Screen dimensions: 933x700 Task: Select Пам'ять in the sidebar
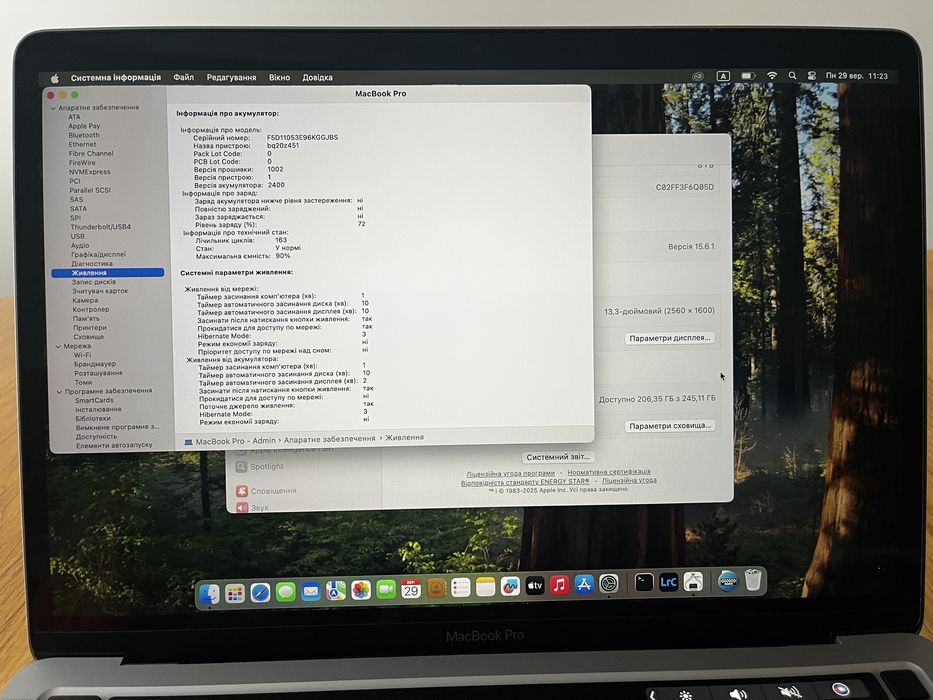(x=86, y=318)
